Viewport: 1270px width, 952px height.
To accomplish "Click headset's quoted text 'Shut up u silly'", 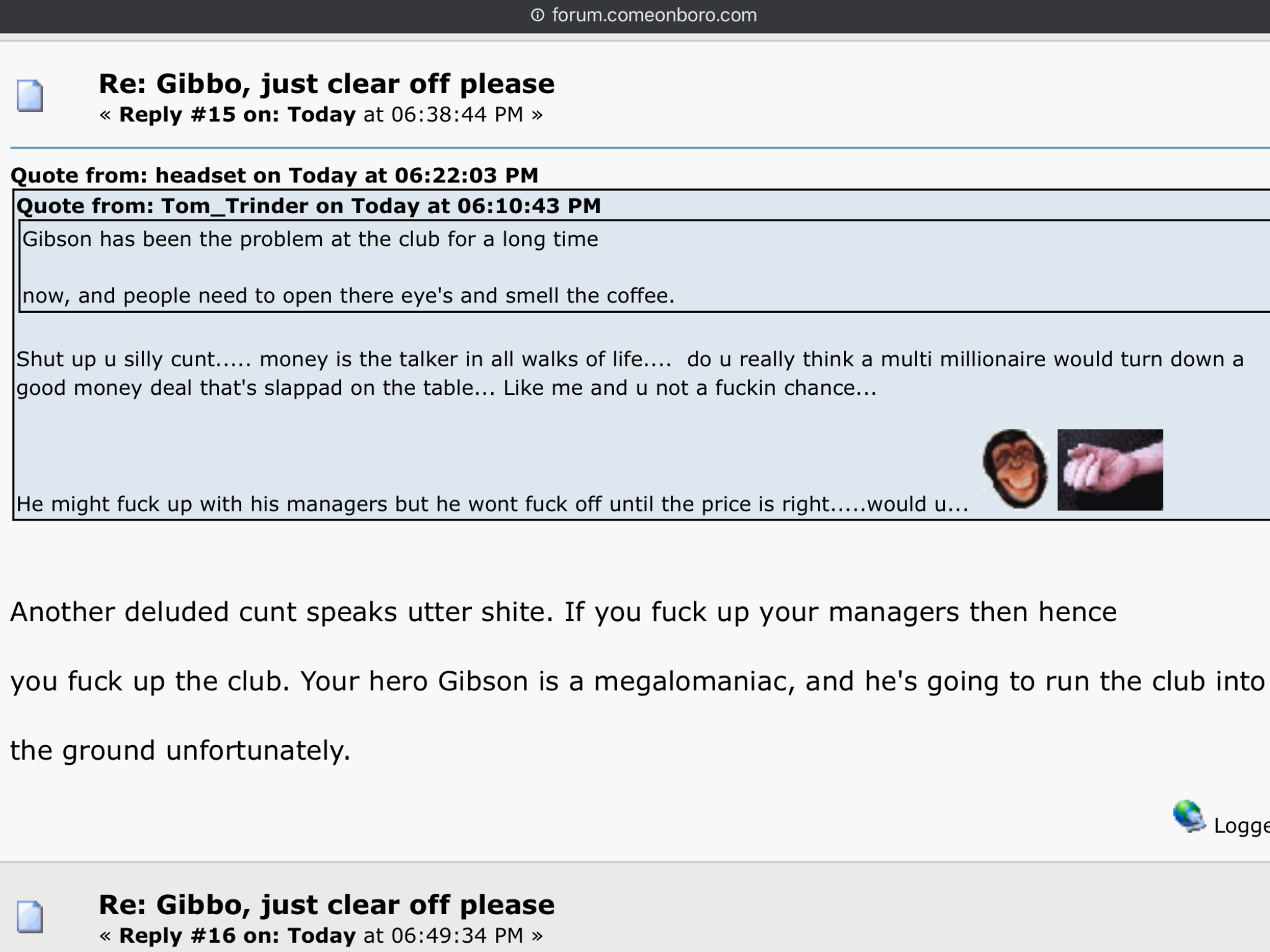I will point(630,373).
